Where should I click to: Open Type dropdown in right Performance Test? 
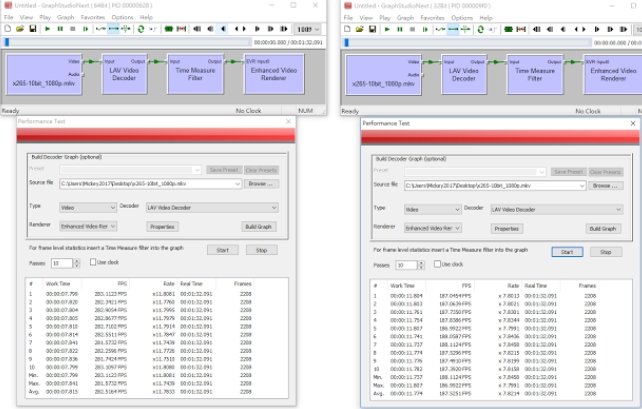(457, 210)
